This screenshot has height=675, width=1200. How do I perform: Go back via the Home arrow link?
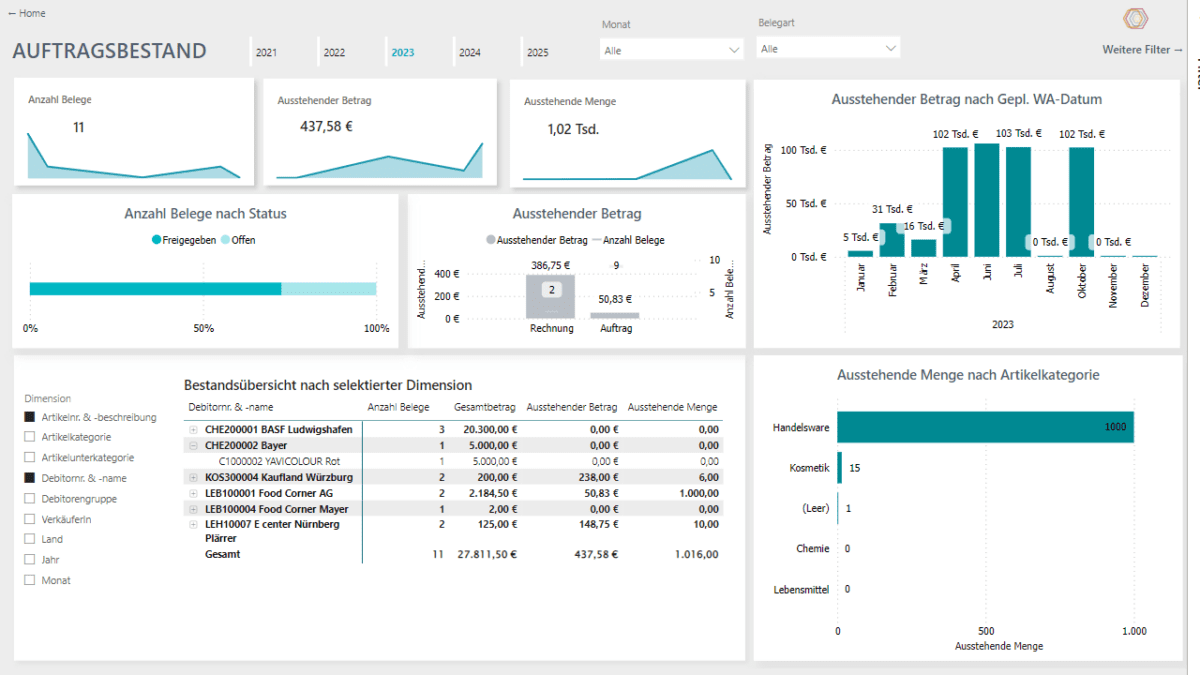pyautogui.click(x=26, y=13)
